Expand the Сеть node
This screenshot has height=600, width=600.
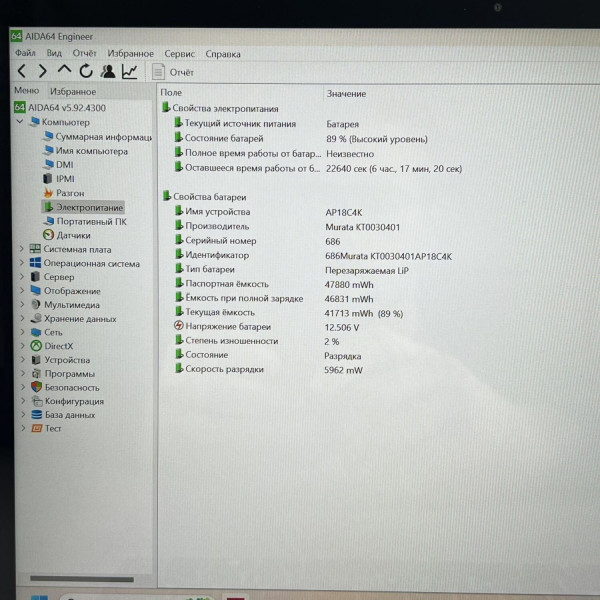(x=23, y=332)
